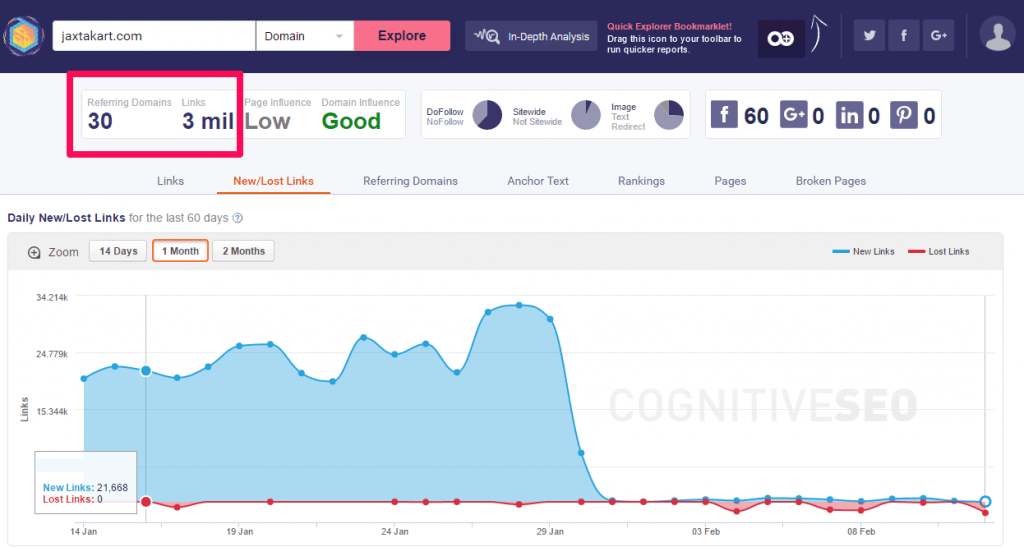Click the peak new links data point
Viewport: 1024px width, 547px height.
tap(519, 305)
